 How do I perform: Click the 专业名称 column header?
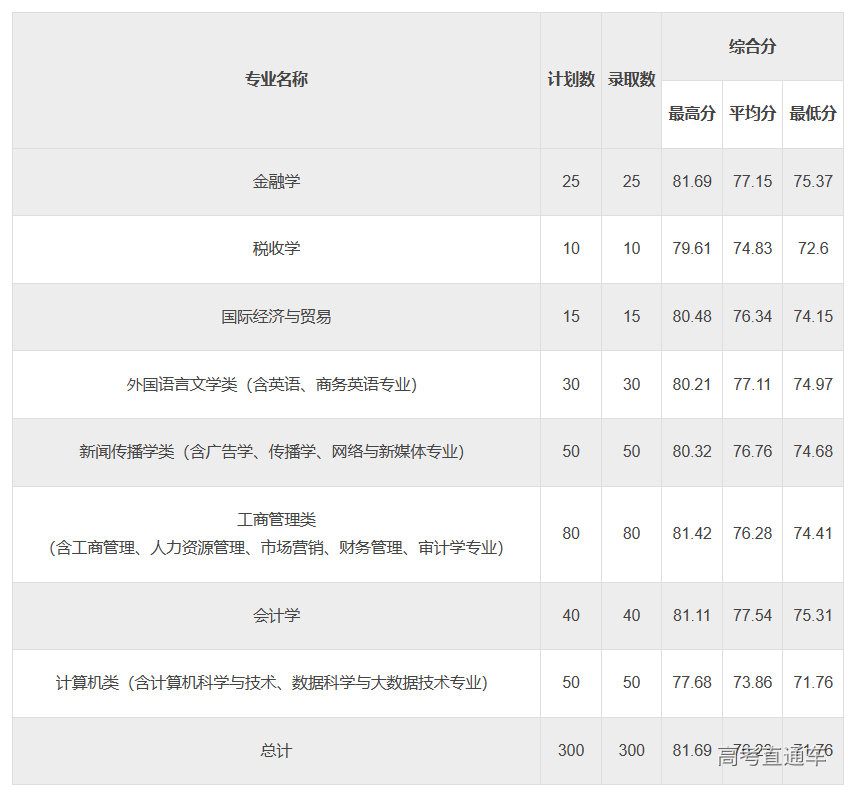click(x=276, y=80)
